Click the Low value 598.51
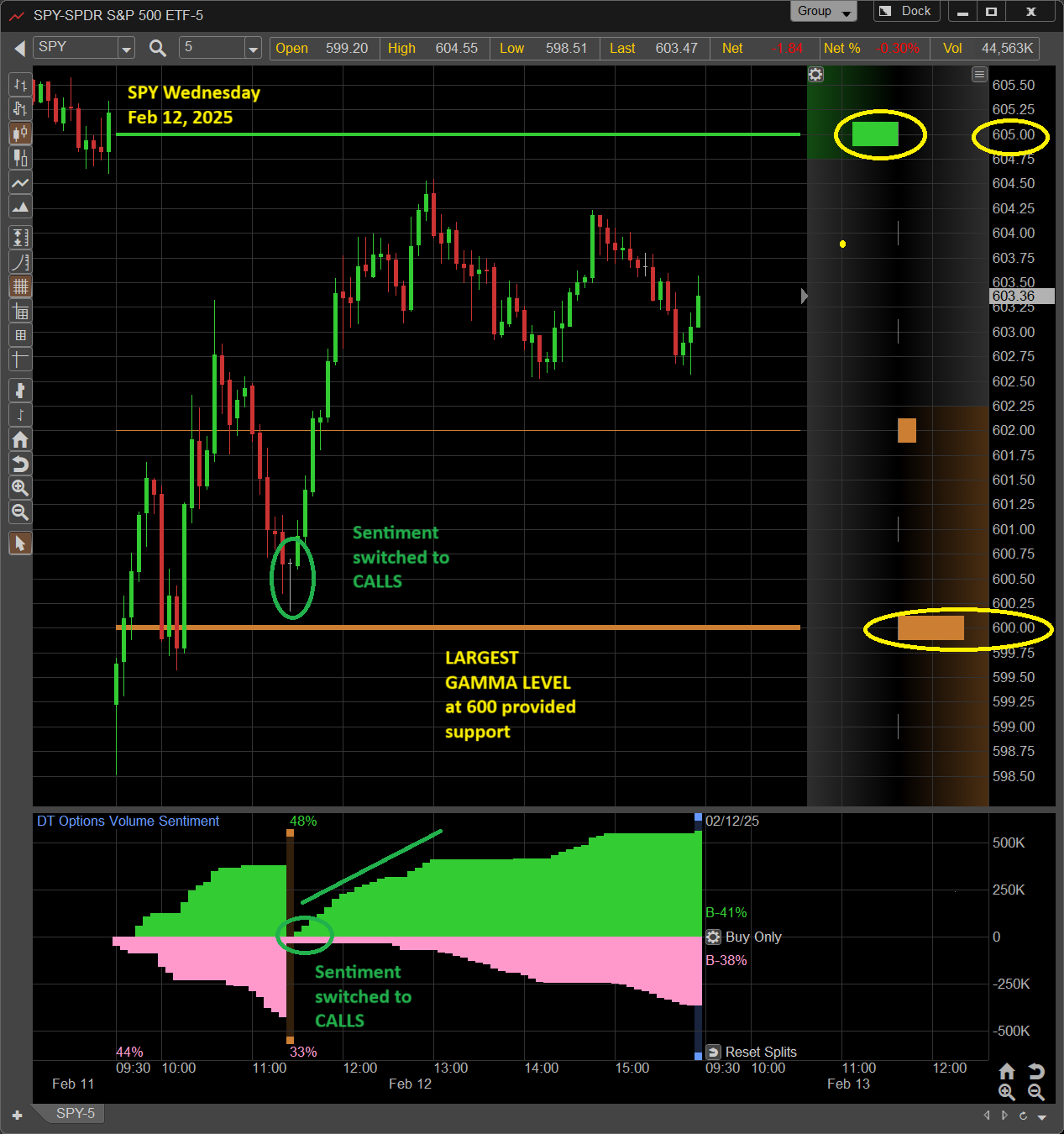The image size is (1064, 1134). point(566,49)
